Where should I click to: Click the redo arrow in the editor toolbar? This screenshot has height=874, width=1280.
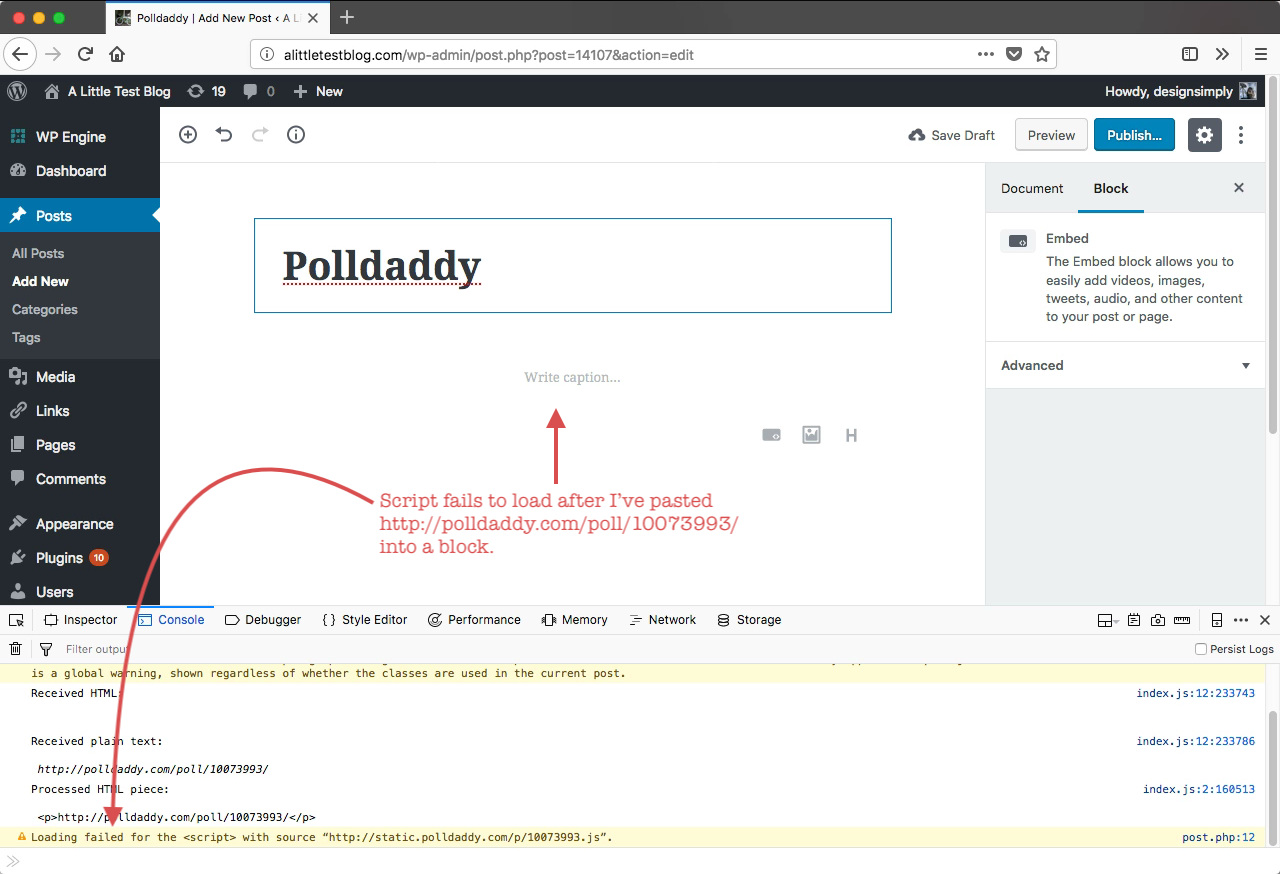click(x=259, y=134)
